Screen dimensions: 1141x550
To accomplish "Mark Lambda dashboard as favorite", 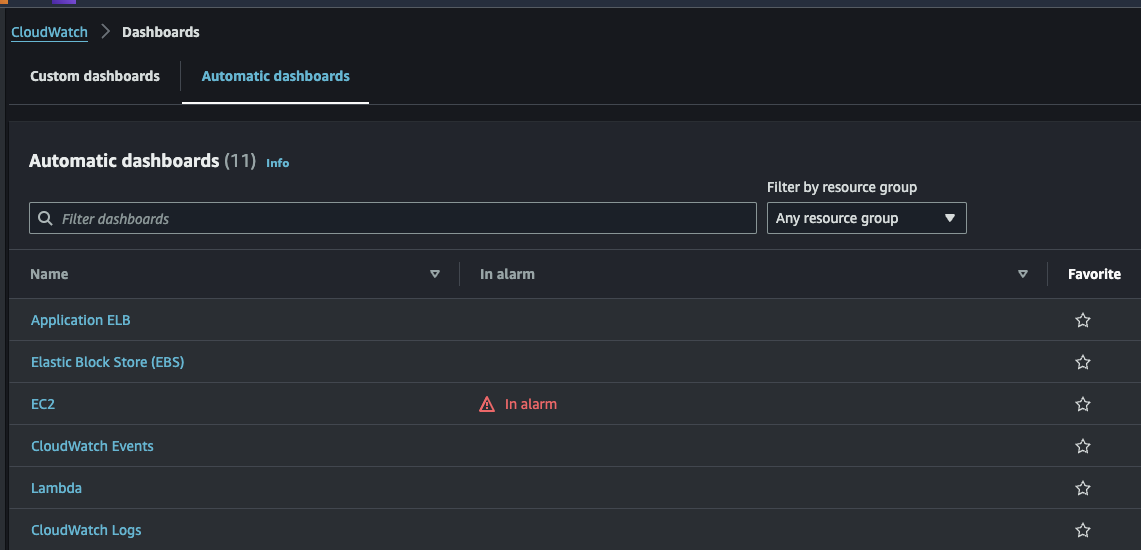I will (x=1083, y=488).
